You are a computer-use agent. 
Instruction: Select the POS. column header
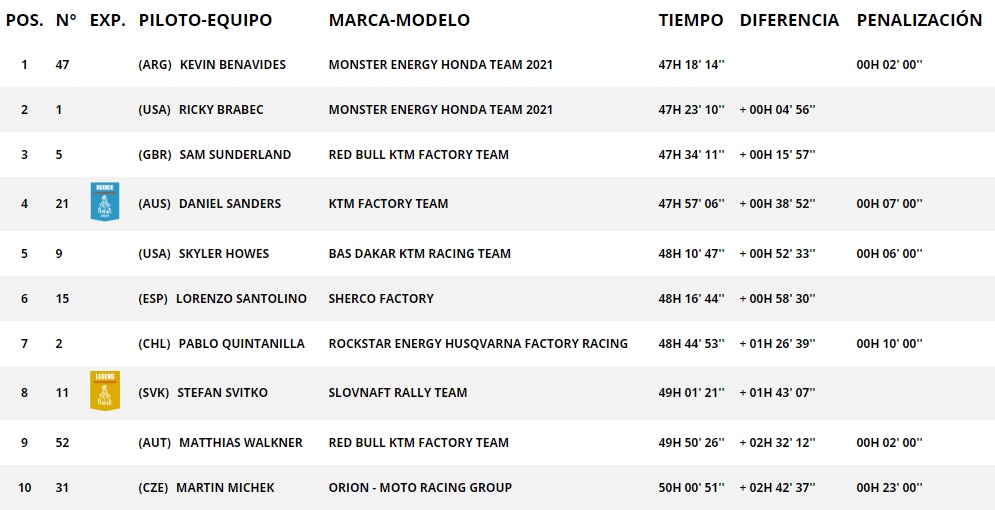click(25, 20)
